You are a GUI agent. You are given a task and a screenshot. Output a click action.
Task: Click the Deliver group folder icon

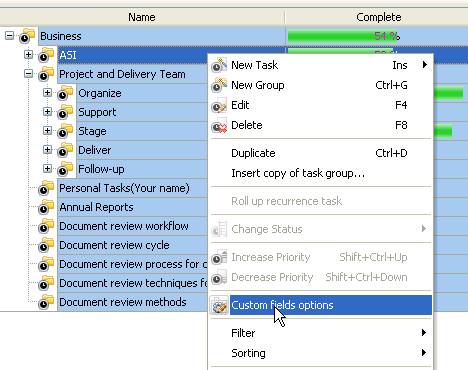[65, 150]
